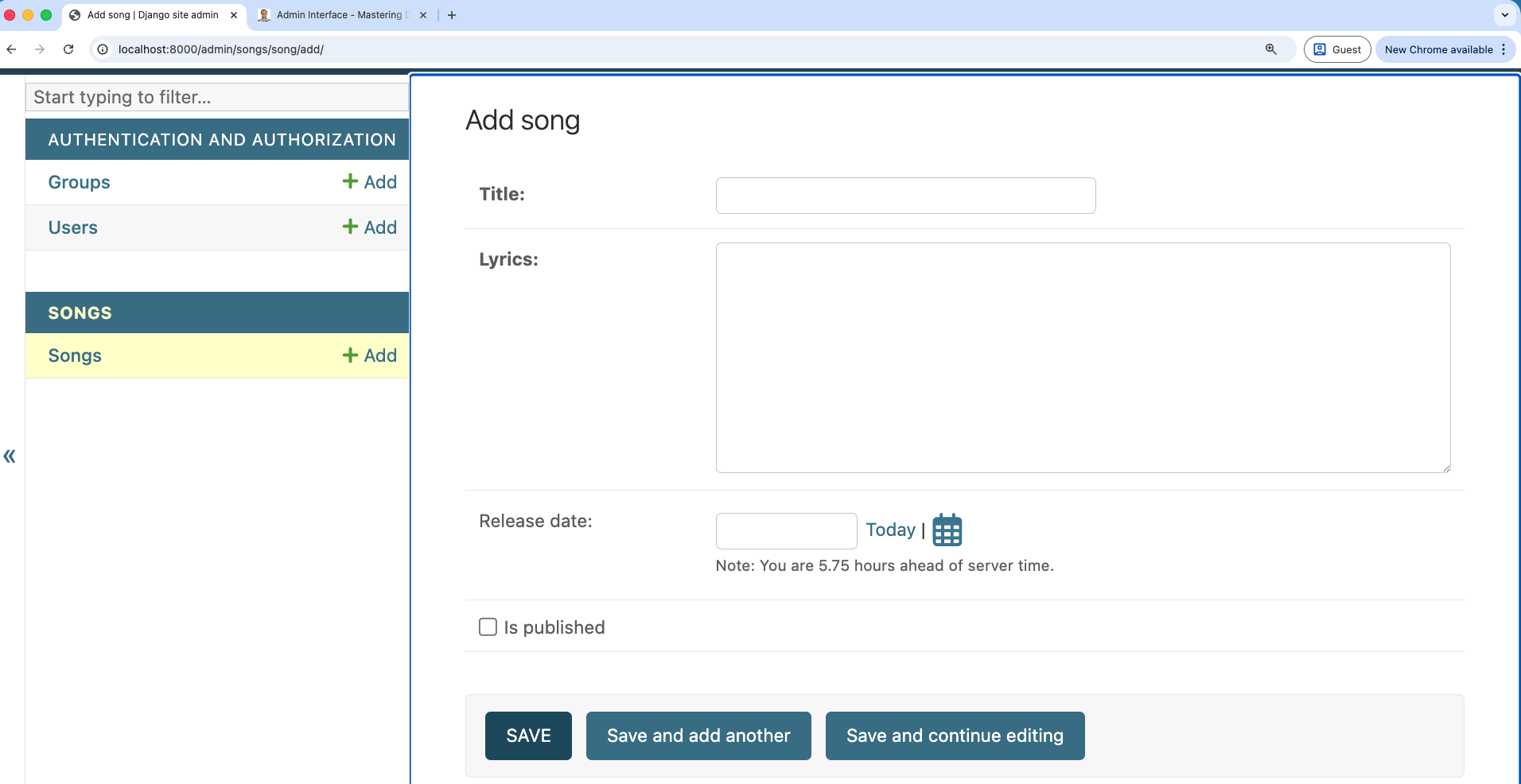Collapse the sidebar using the double chevron

[x=10, y=456]
